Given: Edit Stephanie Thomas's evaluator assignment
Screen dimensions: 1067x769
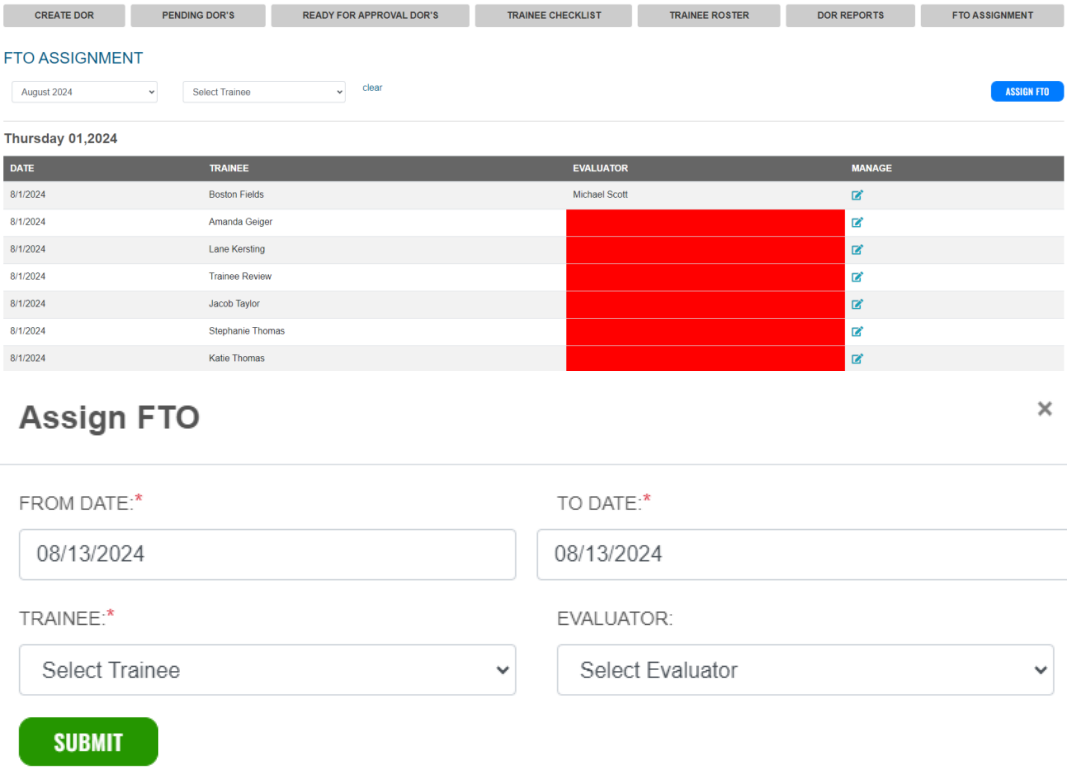Looking at the screenshot, I should click(857, 331).
